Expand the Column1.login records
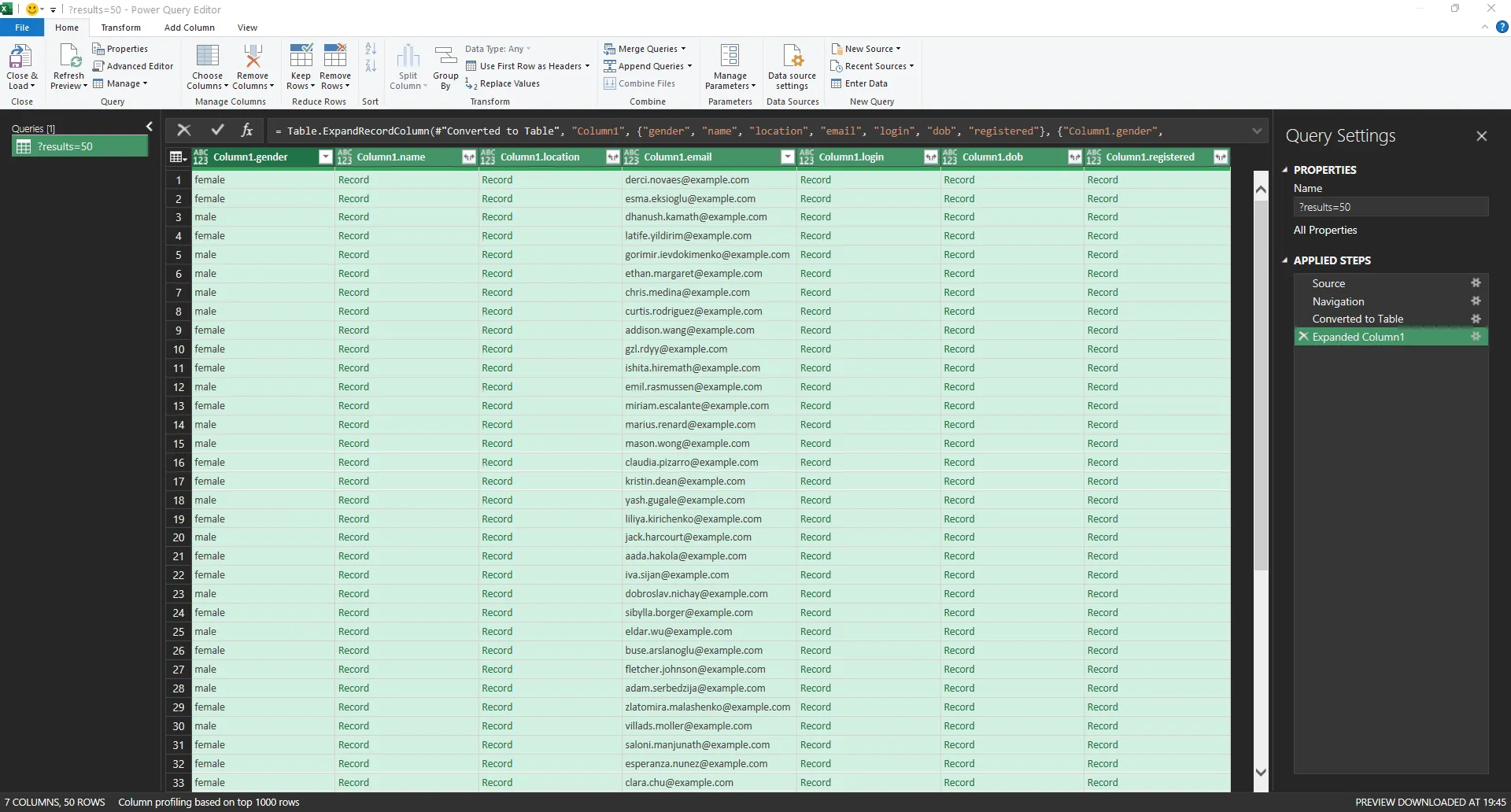Image resolution: width=1511 pixels, height=812 pixels. click(x=930, y=157)
